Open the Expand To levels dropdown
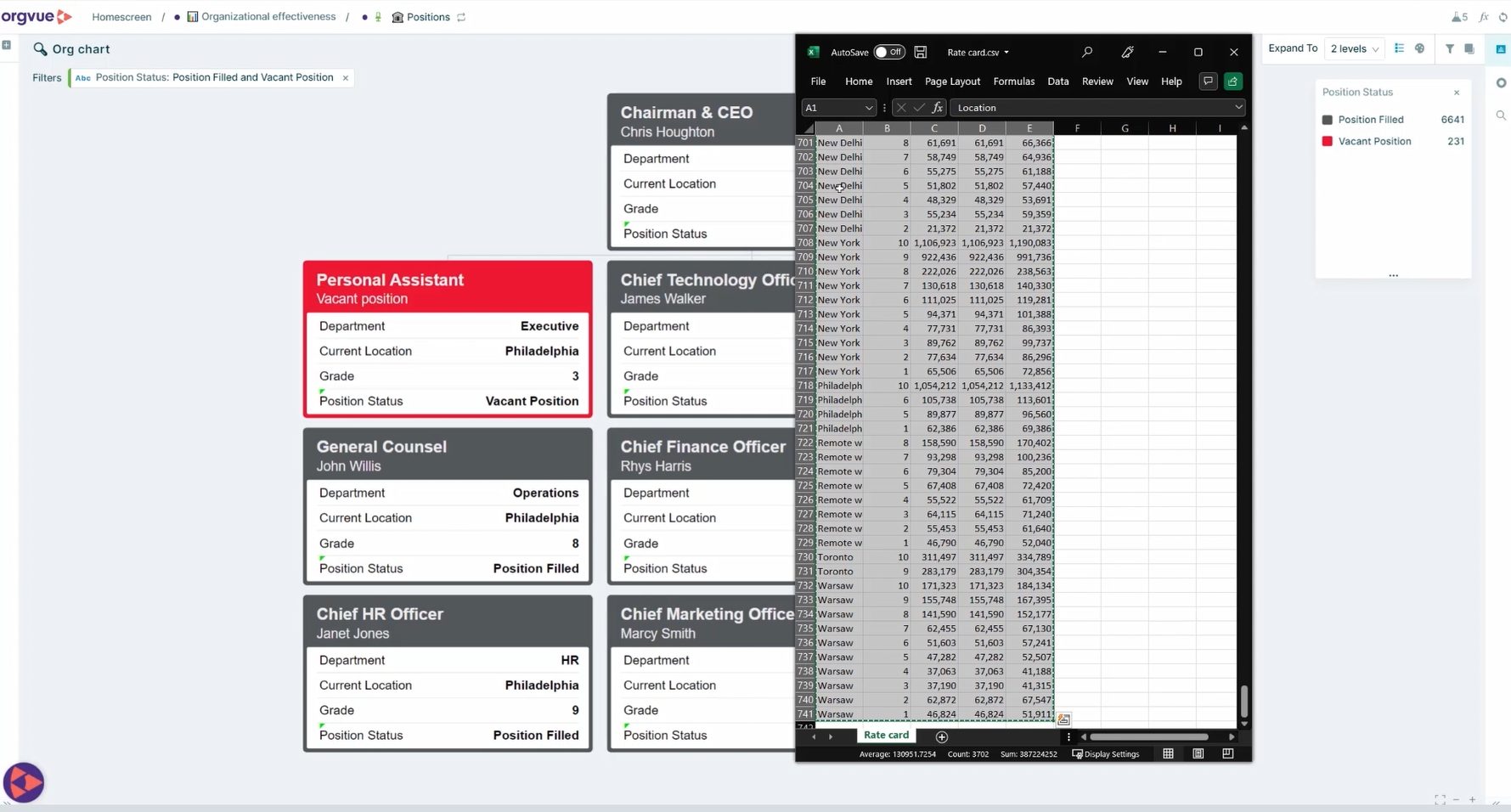The image size is (1511, 812). pyautogui.click(x=1354, y=48)
